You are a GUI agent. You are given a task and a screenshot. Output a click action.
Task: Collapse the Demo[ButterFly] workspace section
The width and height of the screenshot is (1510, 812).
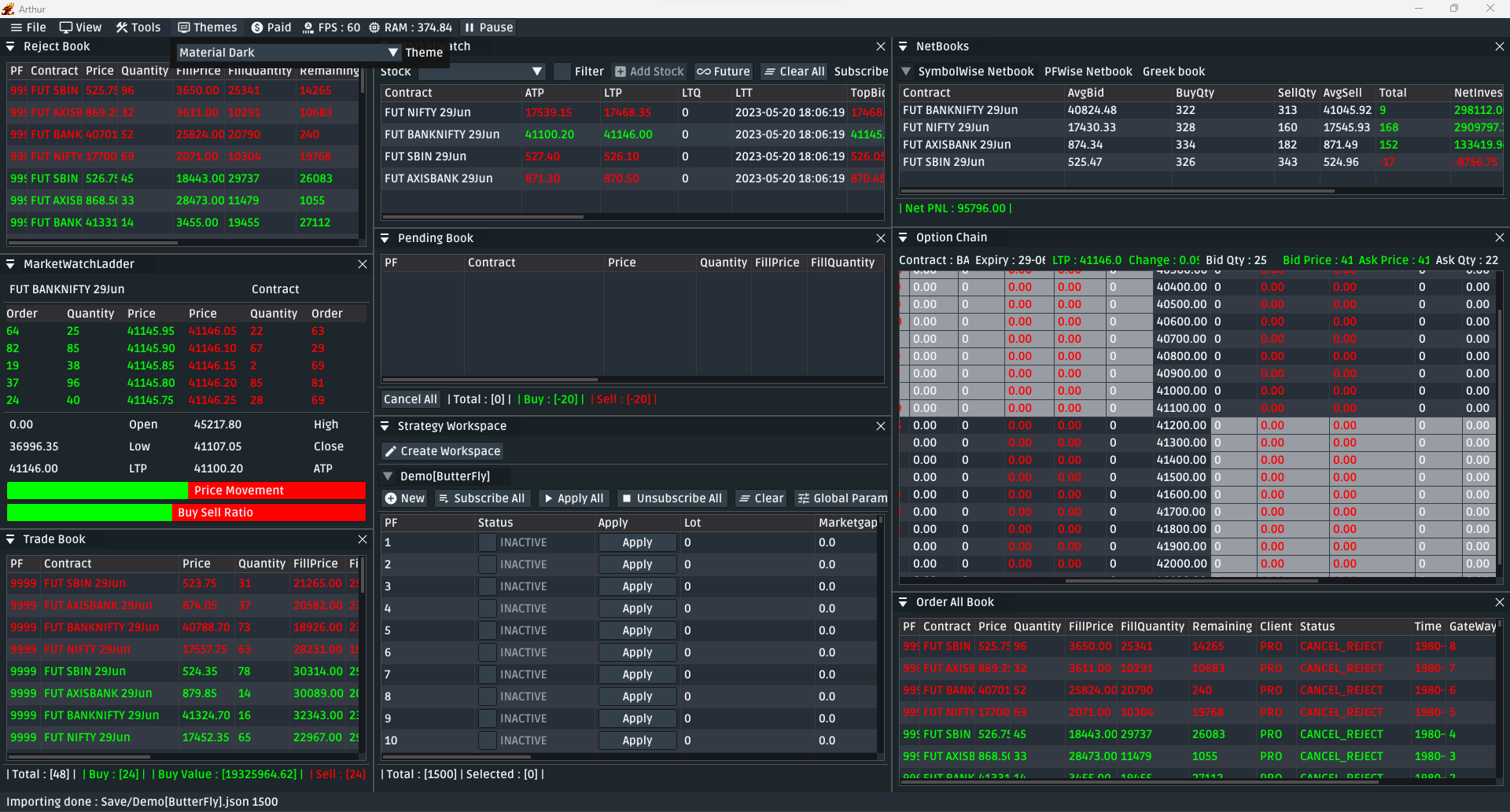tap(388, 476)
